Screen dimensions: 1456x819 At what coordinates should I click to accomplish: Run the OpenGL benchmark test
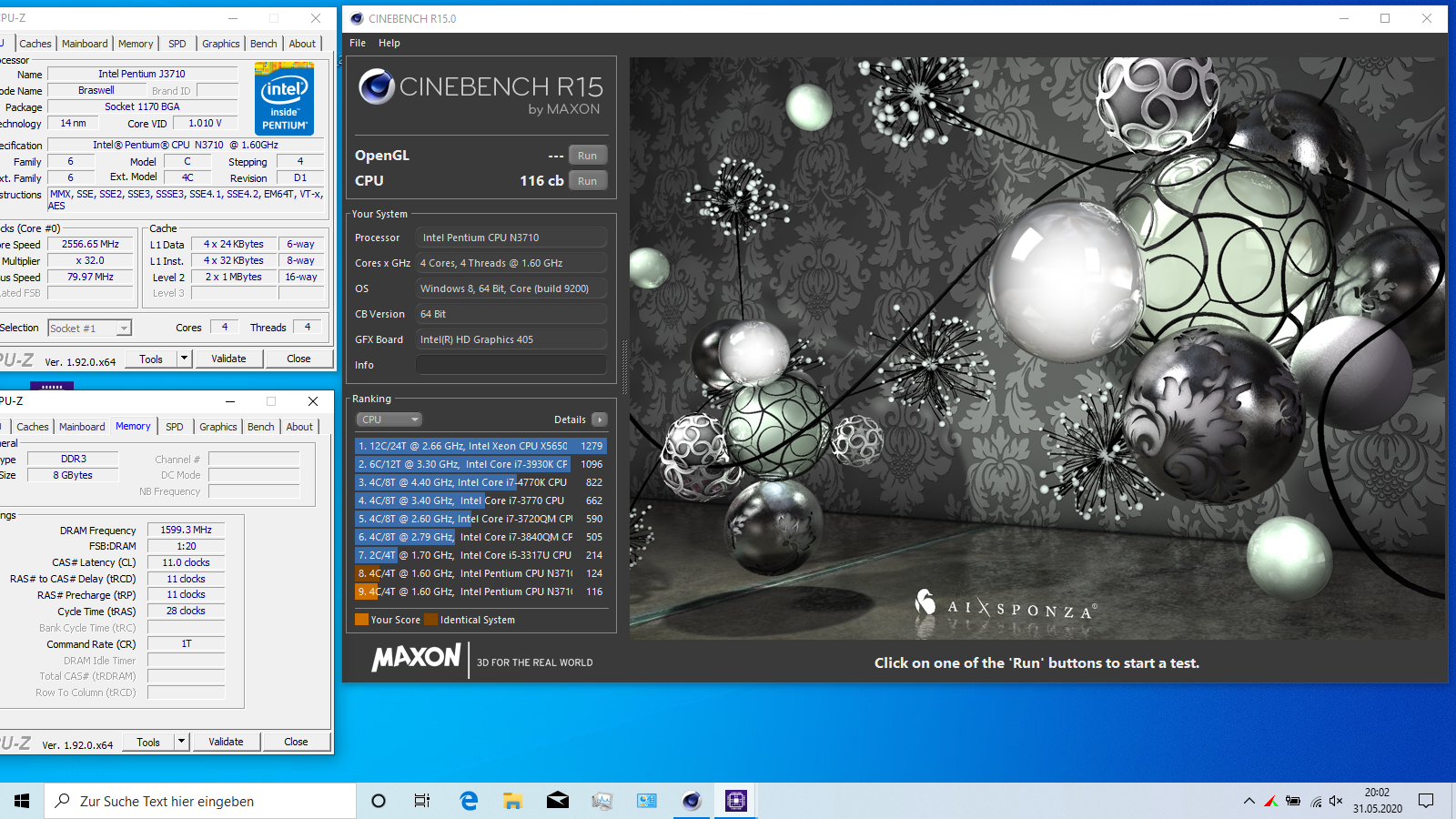[587, 156]
